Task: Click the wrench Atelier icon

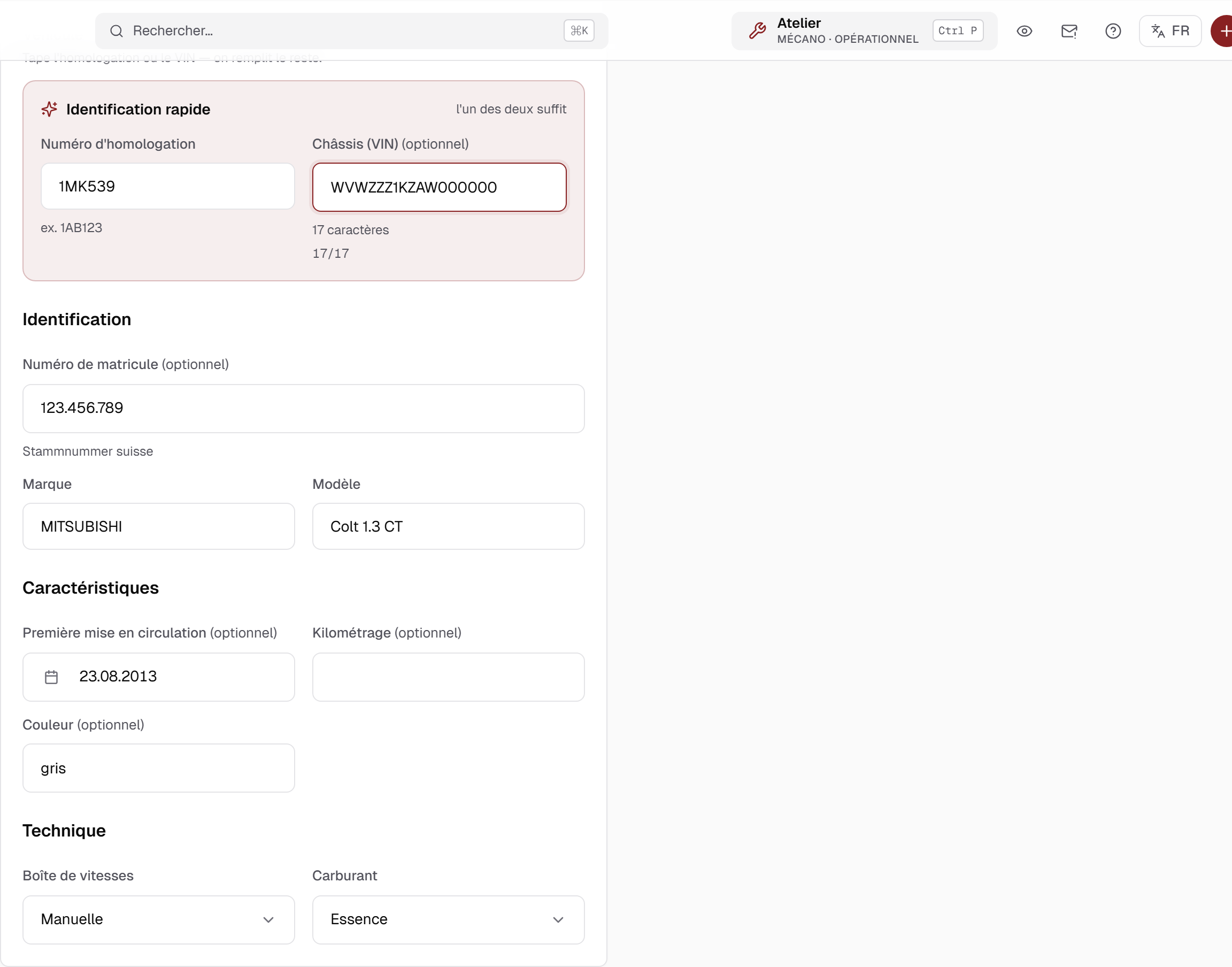Action: click(x=757, y=30)
